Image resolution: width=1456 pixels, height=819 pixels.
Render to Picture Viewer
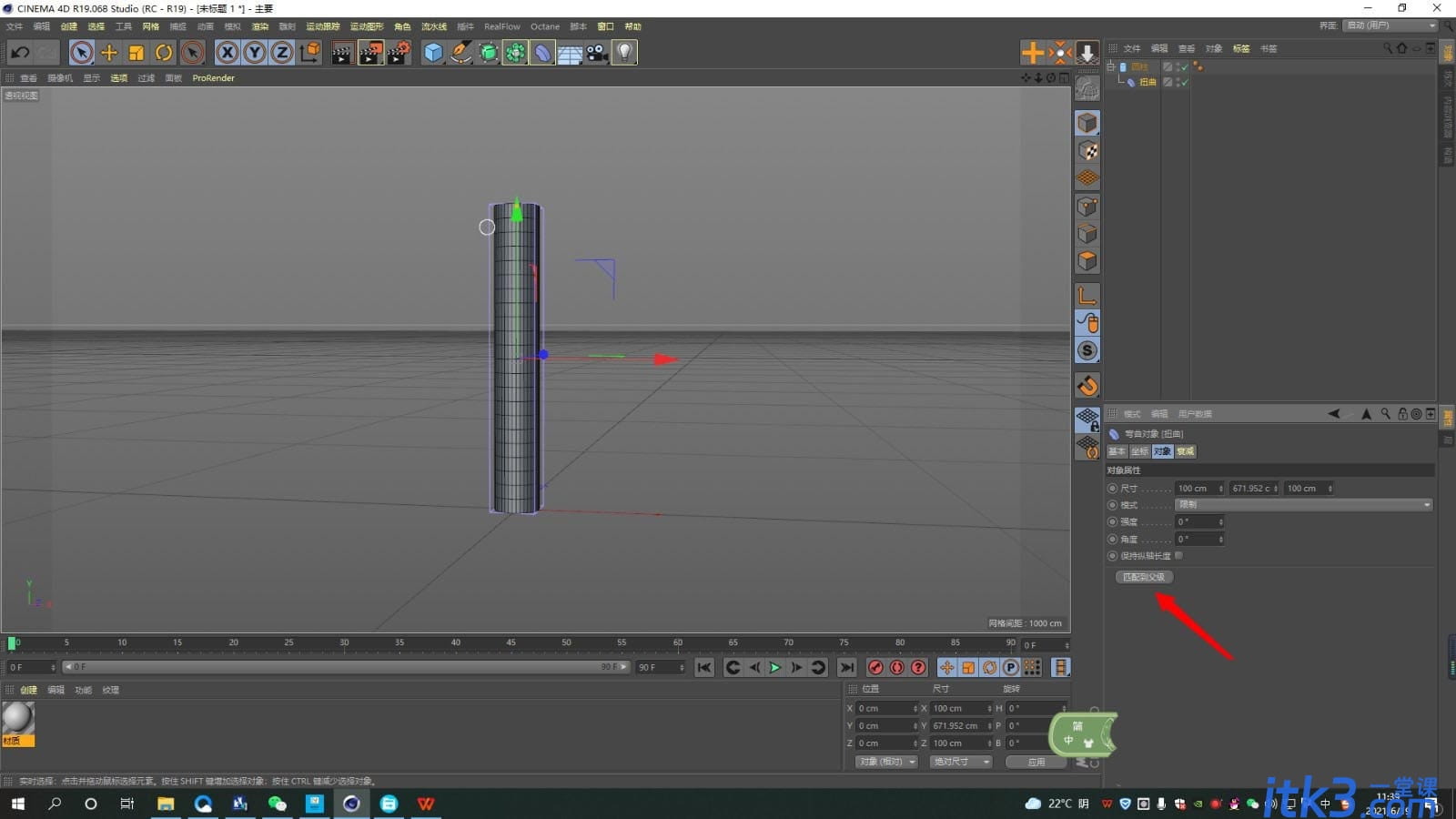point(370,53)
